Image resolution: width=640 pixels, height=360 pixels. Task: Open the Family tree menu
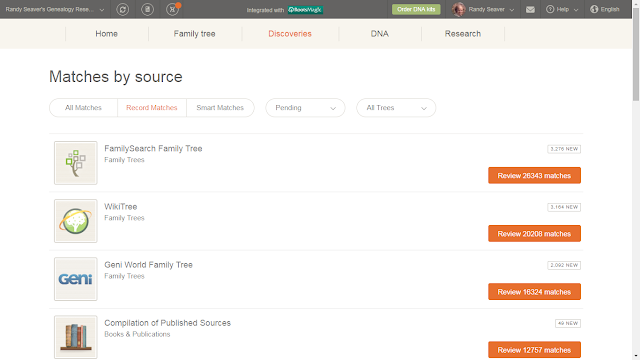tap(194, 34)
